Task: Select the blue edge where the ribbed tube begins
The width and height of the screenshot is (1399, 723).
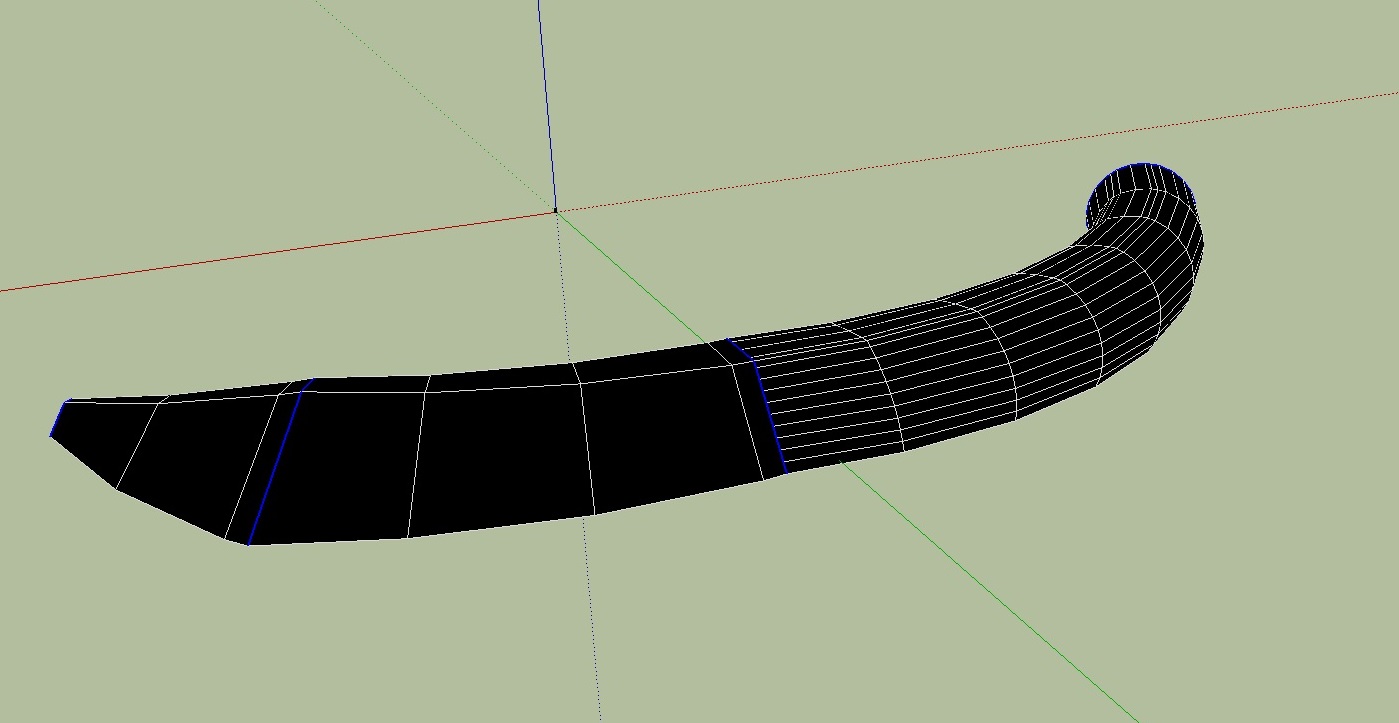Action: [x=757, y=405]
